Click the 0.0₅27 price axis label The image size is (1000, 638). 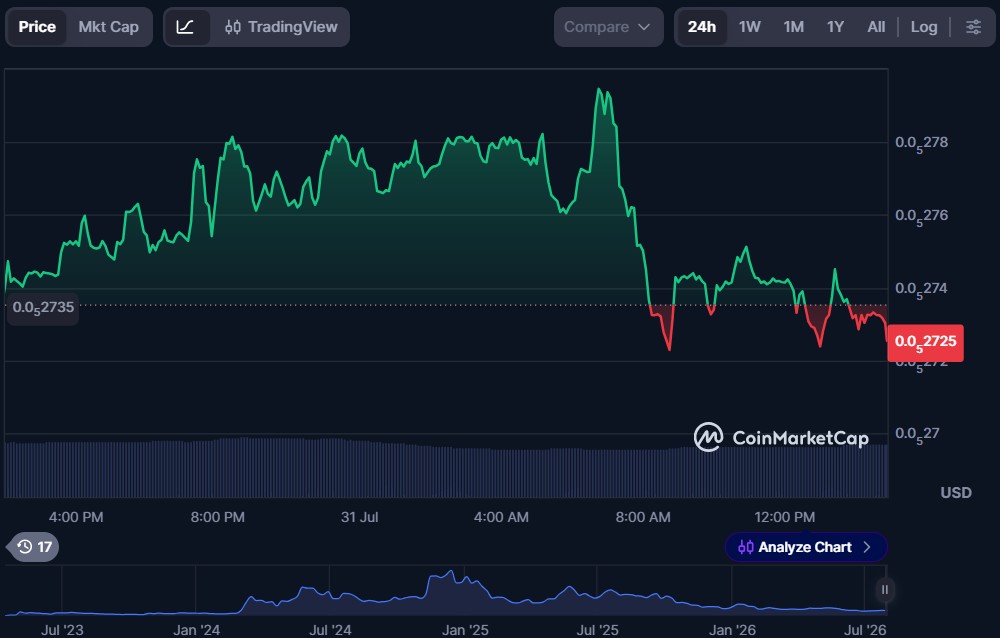[917, 434]
